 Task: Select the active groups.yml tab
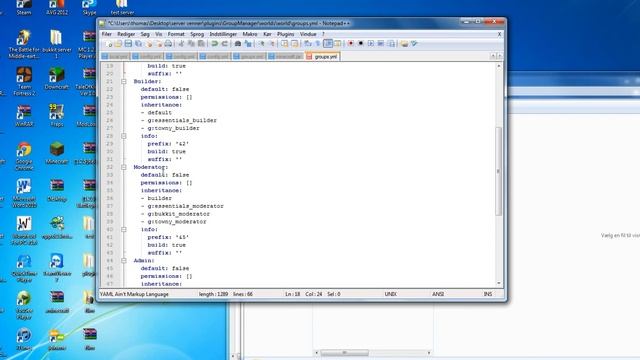click(x=322, y=56)
